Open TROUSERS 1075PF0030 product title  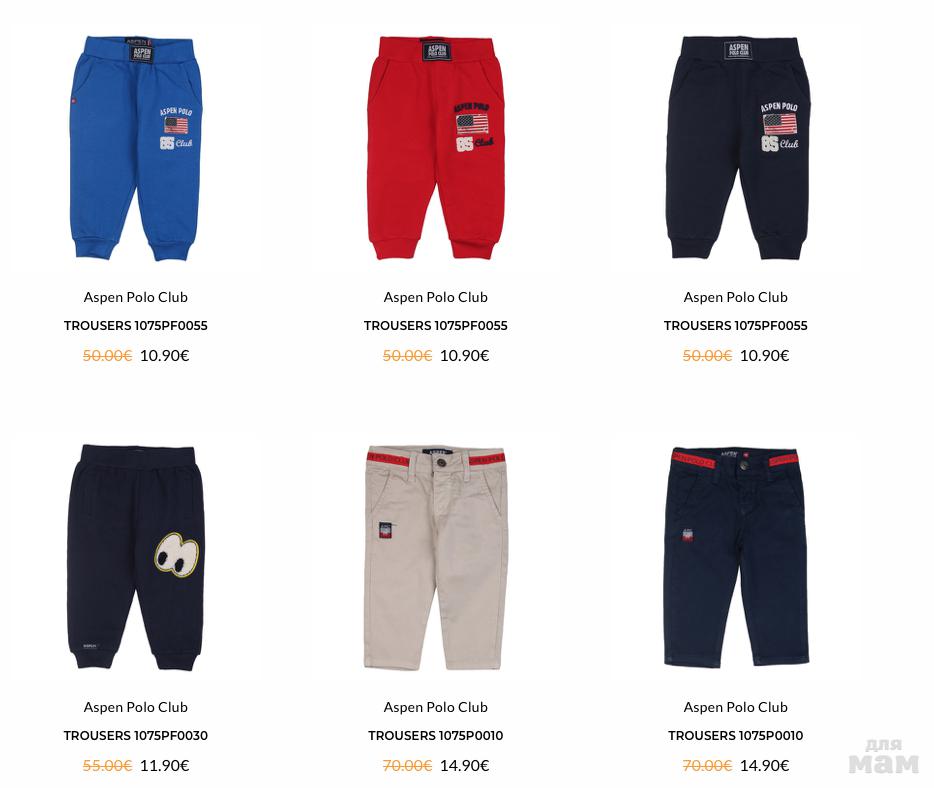coord(136,736)
